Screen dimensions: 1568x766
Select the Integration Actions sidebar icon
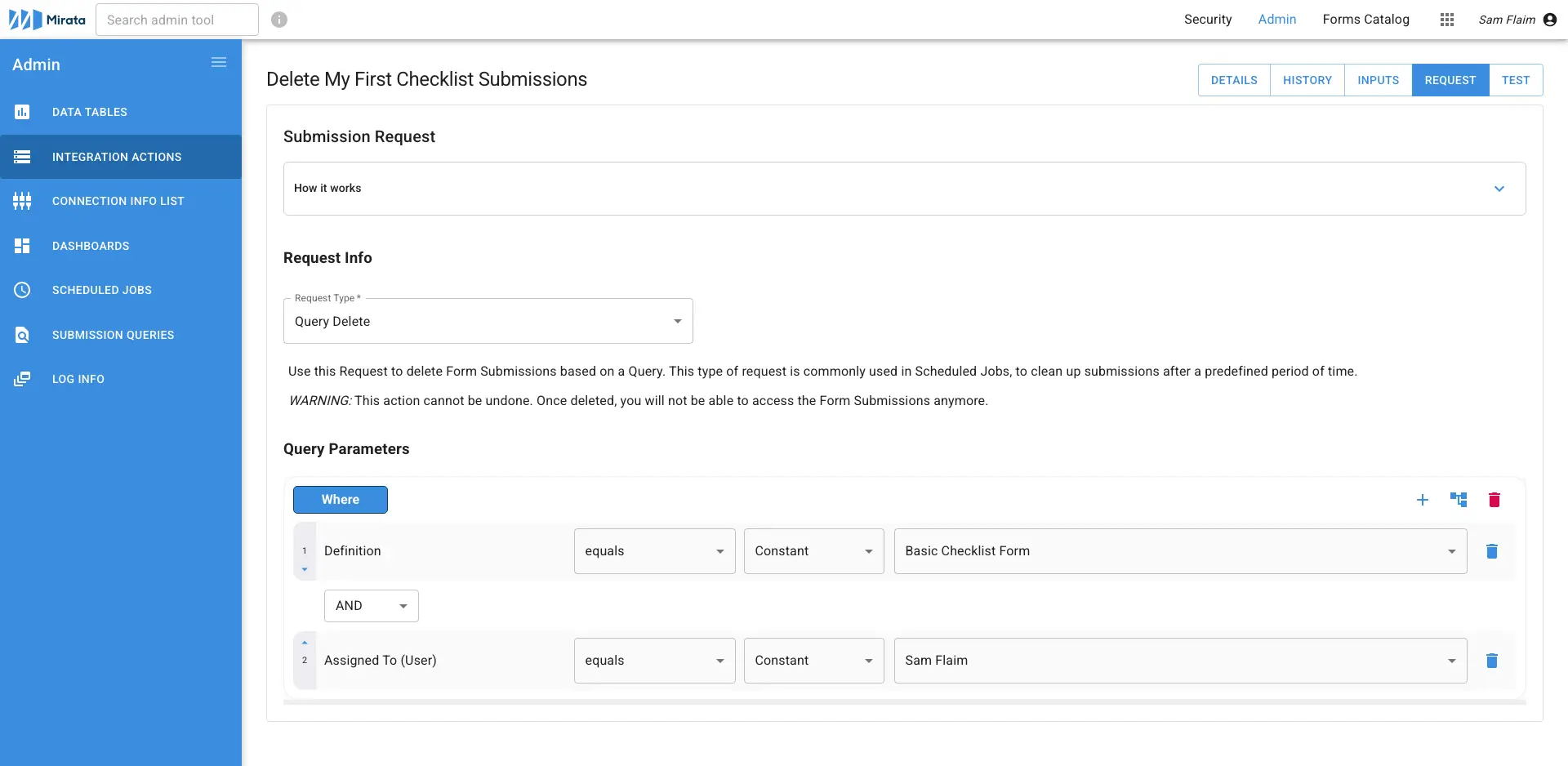22,157
